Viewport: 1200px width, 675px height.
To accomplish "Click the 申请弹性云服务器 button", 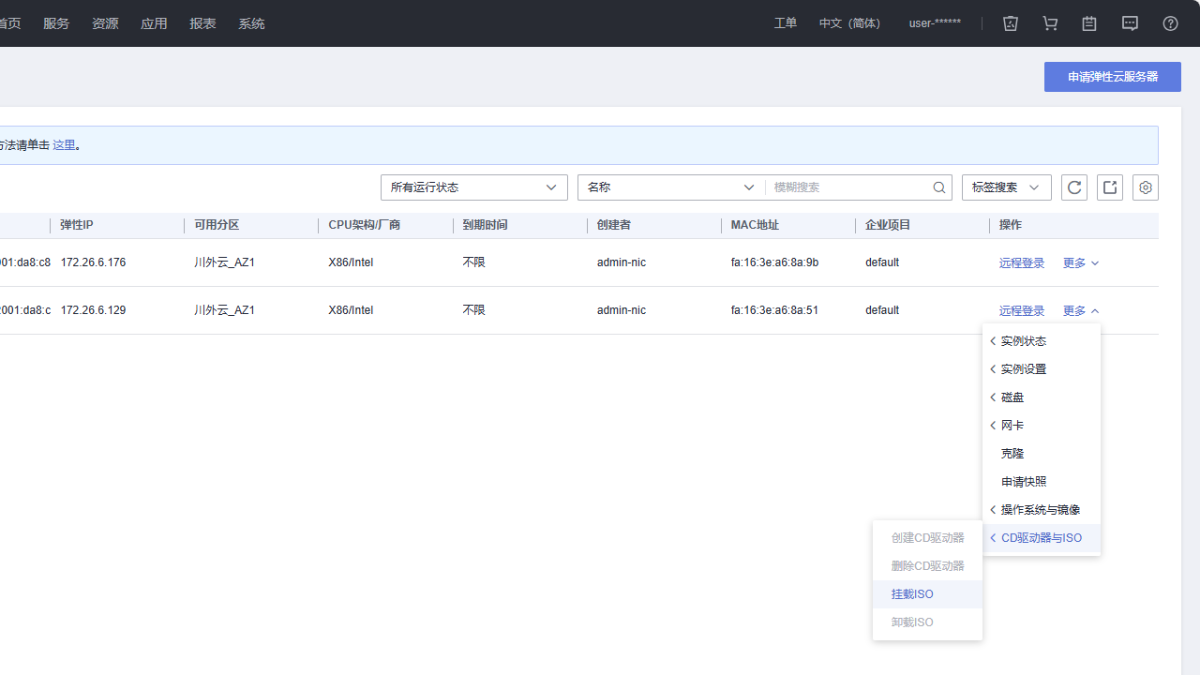I will tap(1112, 77).
